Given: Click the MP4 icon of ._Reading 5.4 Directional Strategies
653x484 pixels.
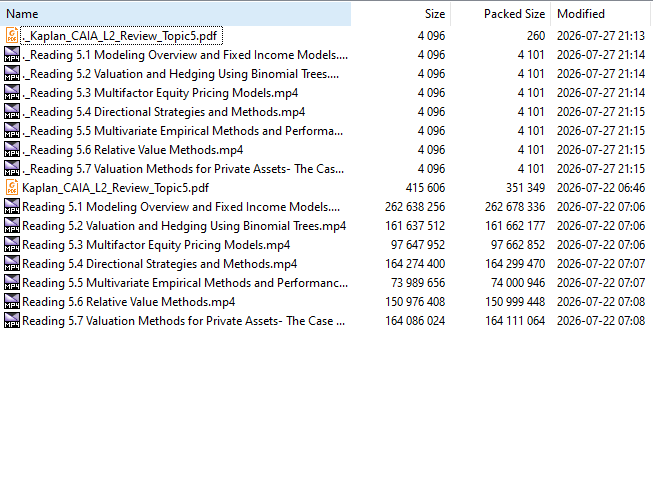Looking at the screenshot, I should [12, 112].
